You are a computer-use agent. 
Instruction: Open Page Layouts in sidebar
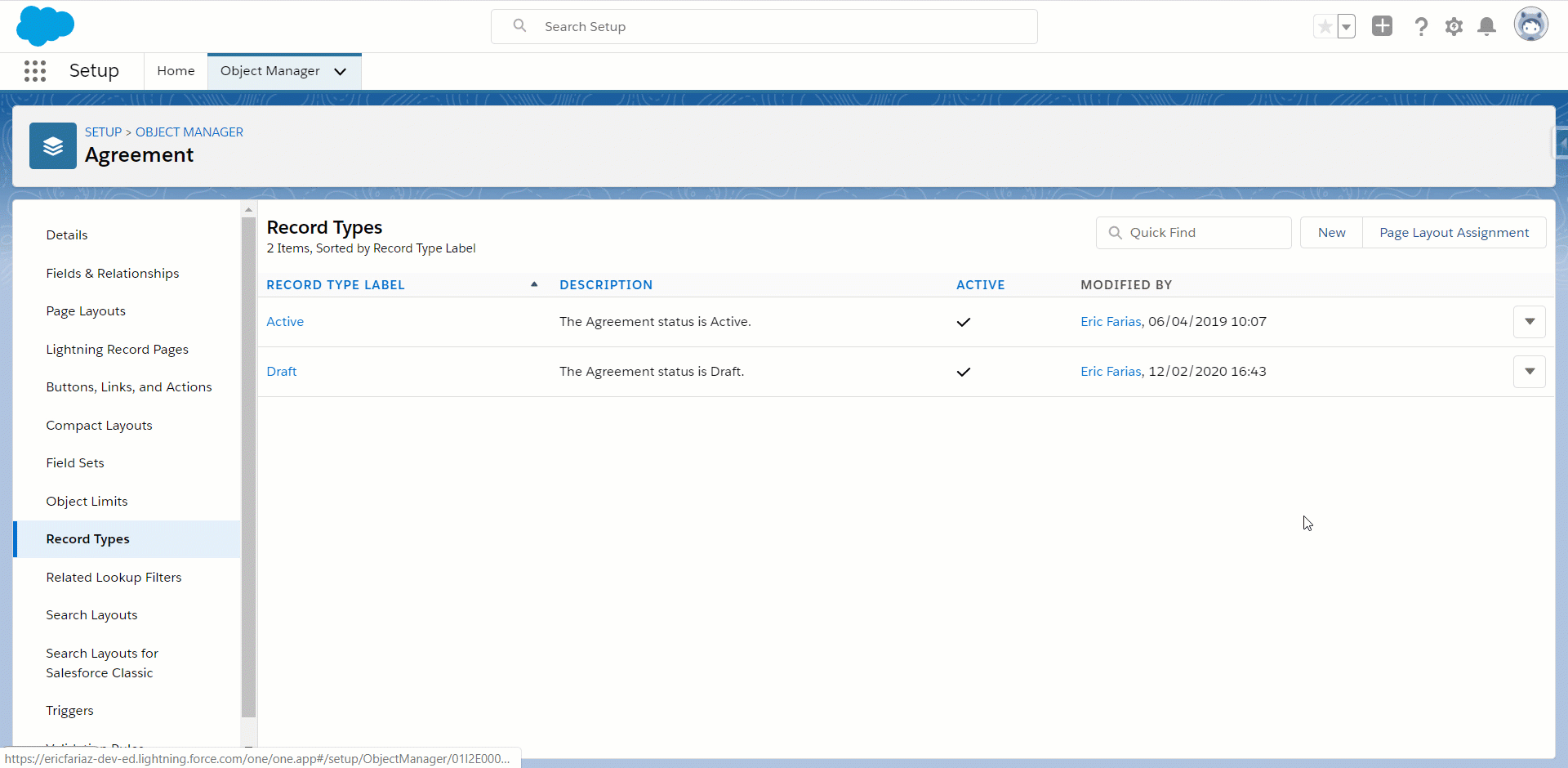86,311
